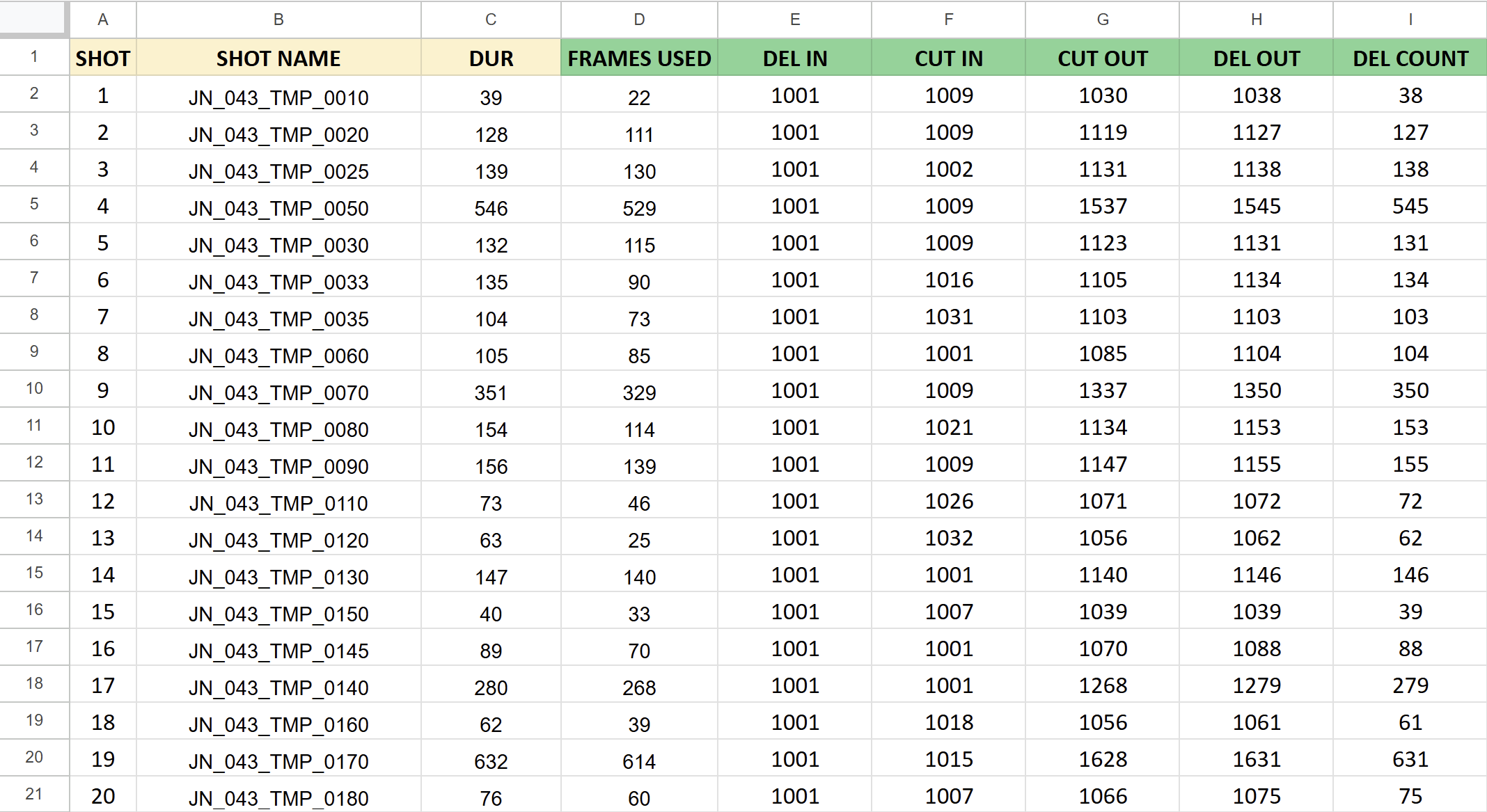This screenshot has height=812, width=1487.
Task: Select the SHOT NAME header cell
Action: [x=278, y=58]
